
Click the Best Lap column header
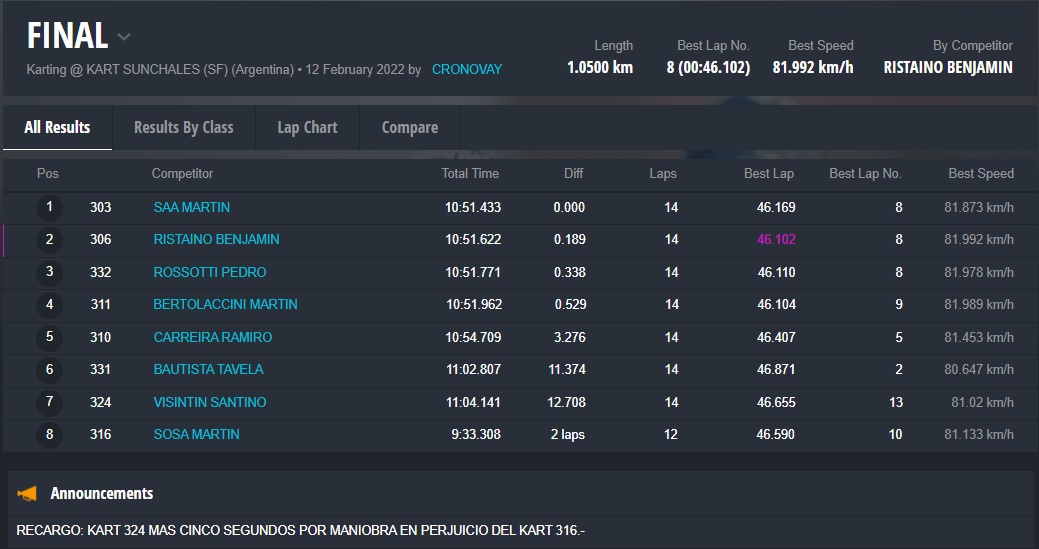click(768, 173)
